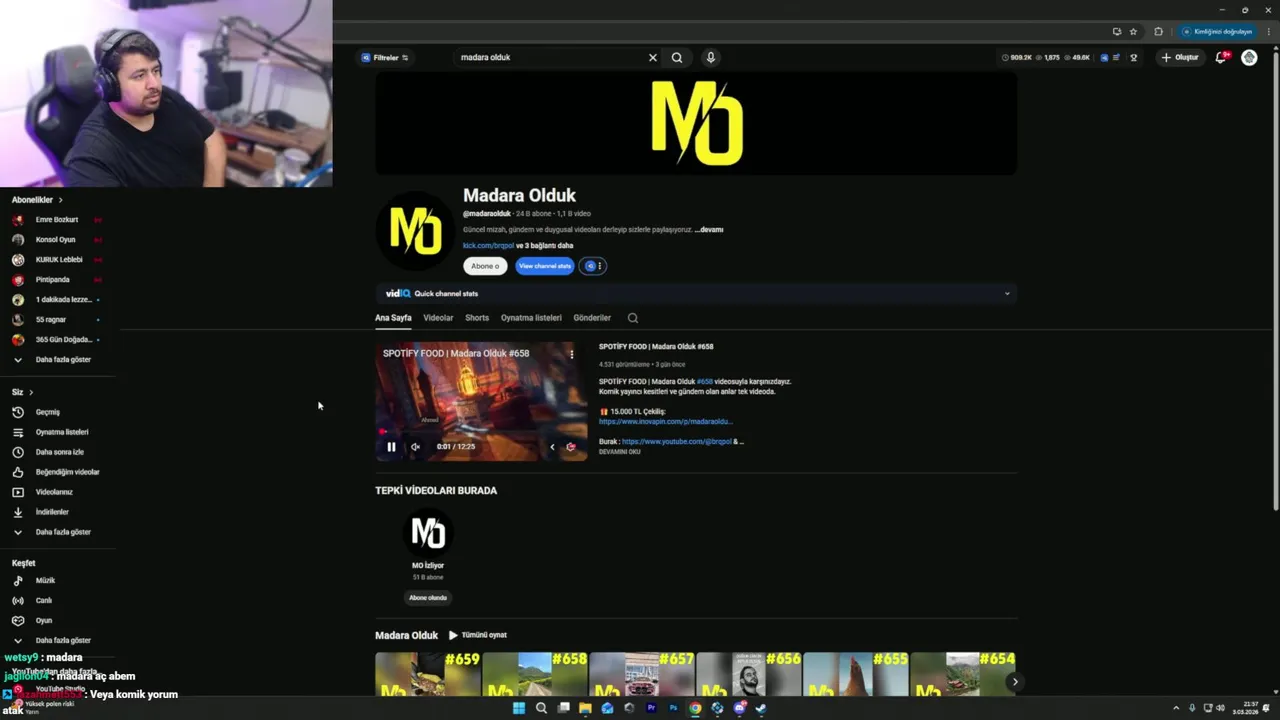Image resolution: width=1280 pixels, height=720 pixels.
Task: Bookmark this page with the star icon
Action: [1133, 31]
